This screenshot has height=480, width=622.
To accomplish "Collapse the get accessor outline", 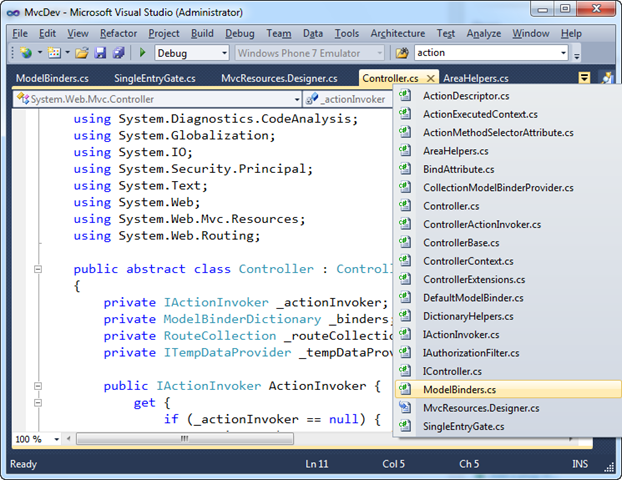I will point(38,403).
